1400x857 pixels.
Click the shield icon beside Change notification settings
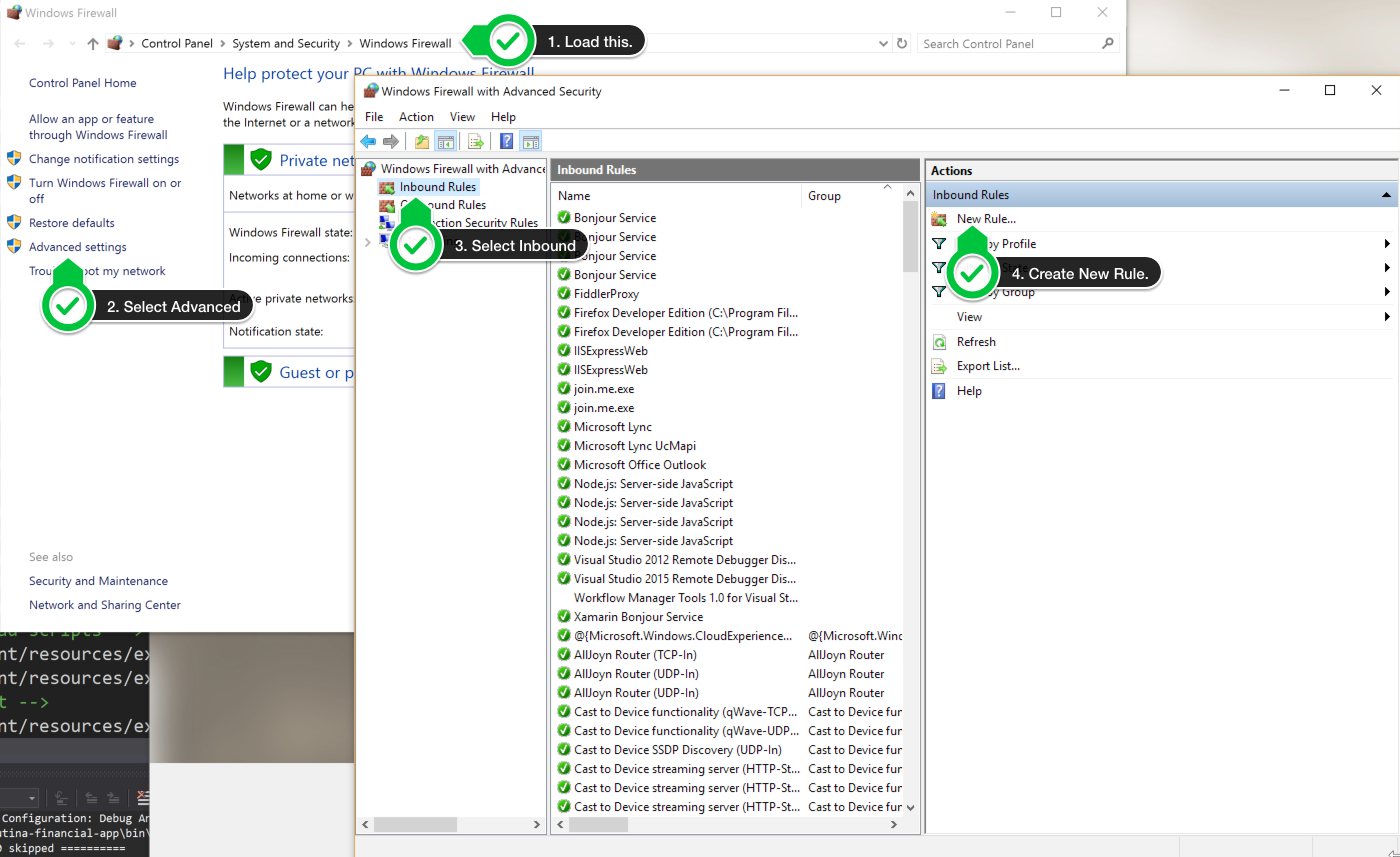point(14,158)
